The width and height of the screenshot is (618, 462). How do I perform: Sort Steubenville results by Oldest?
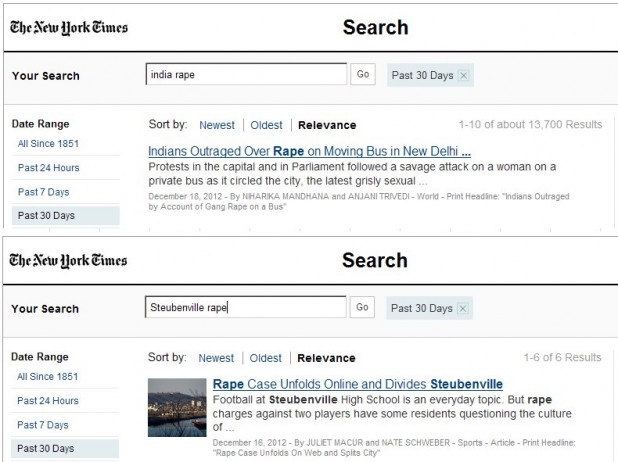click(x=266, y=358)
